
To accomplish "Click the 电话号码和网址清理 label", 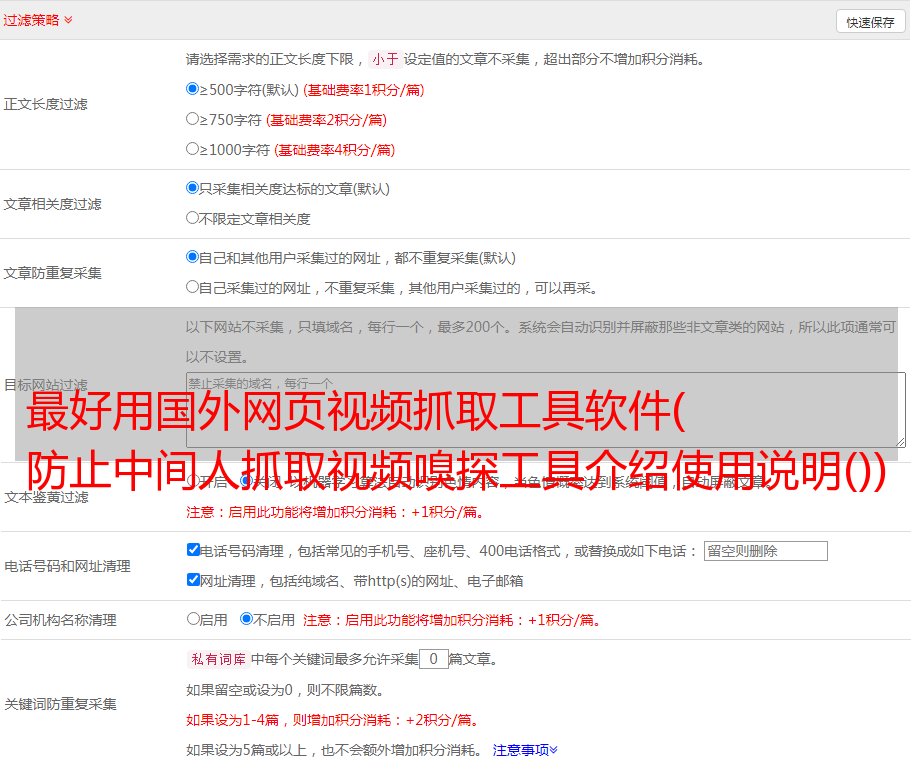I will 67,566.
